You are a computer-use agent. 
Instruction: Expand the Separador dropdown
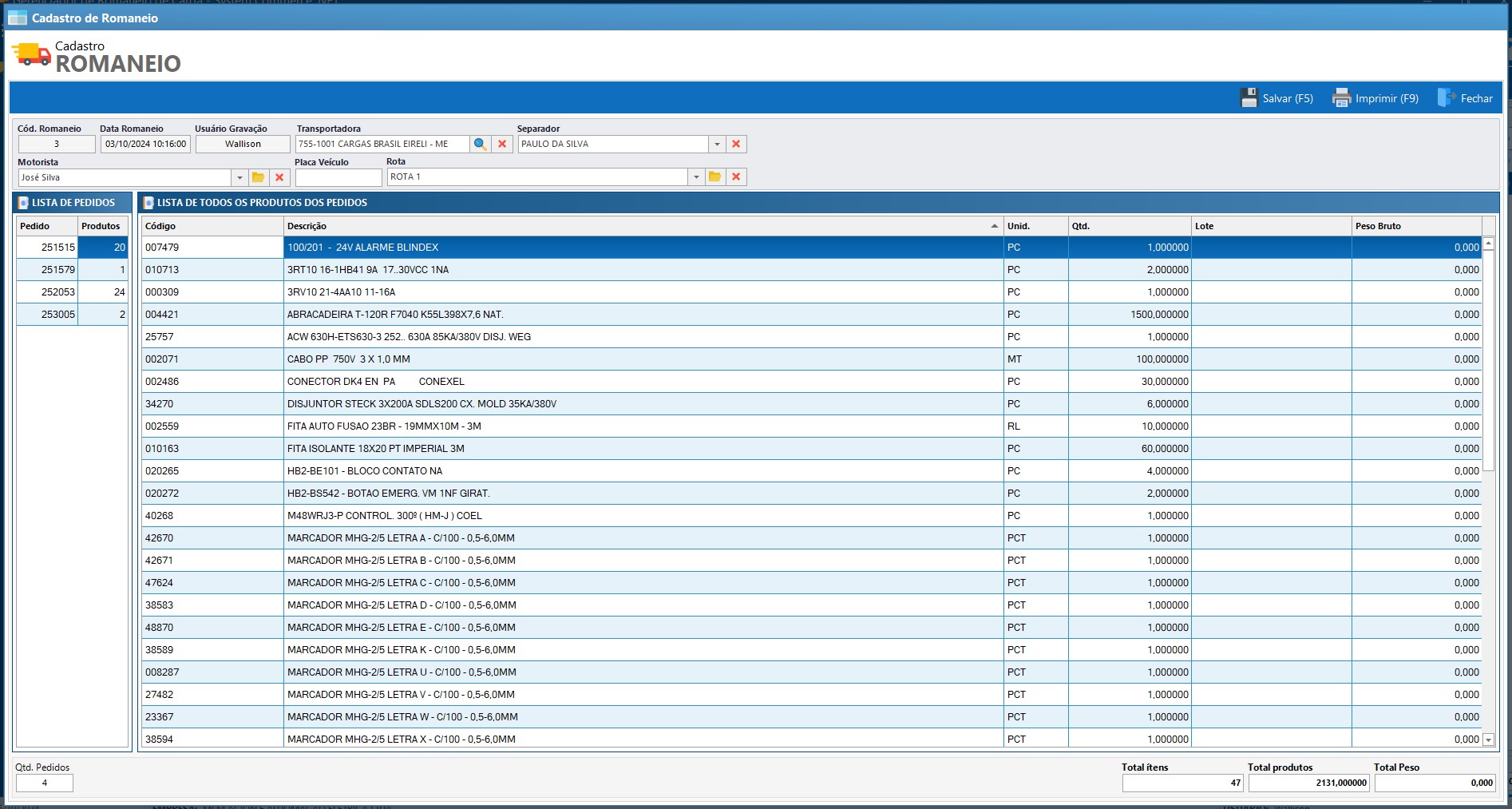click(x=717, y=145)
